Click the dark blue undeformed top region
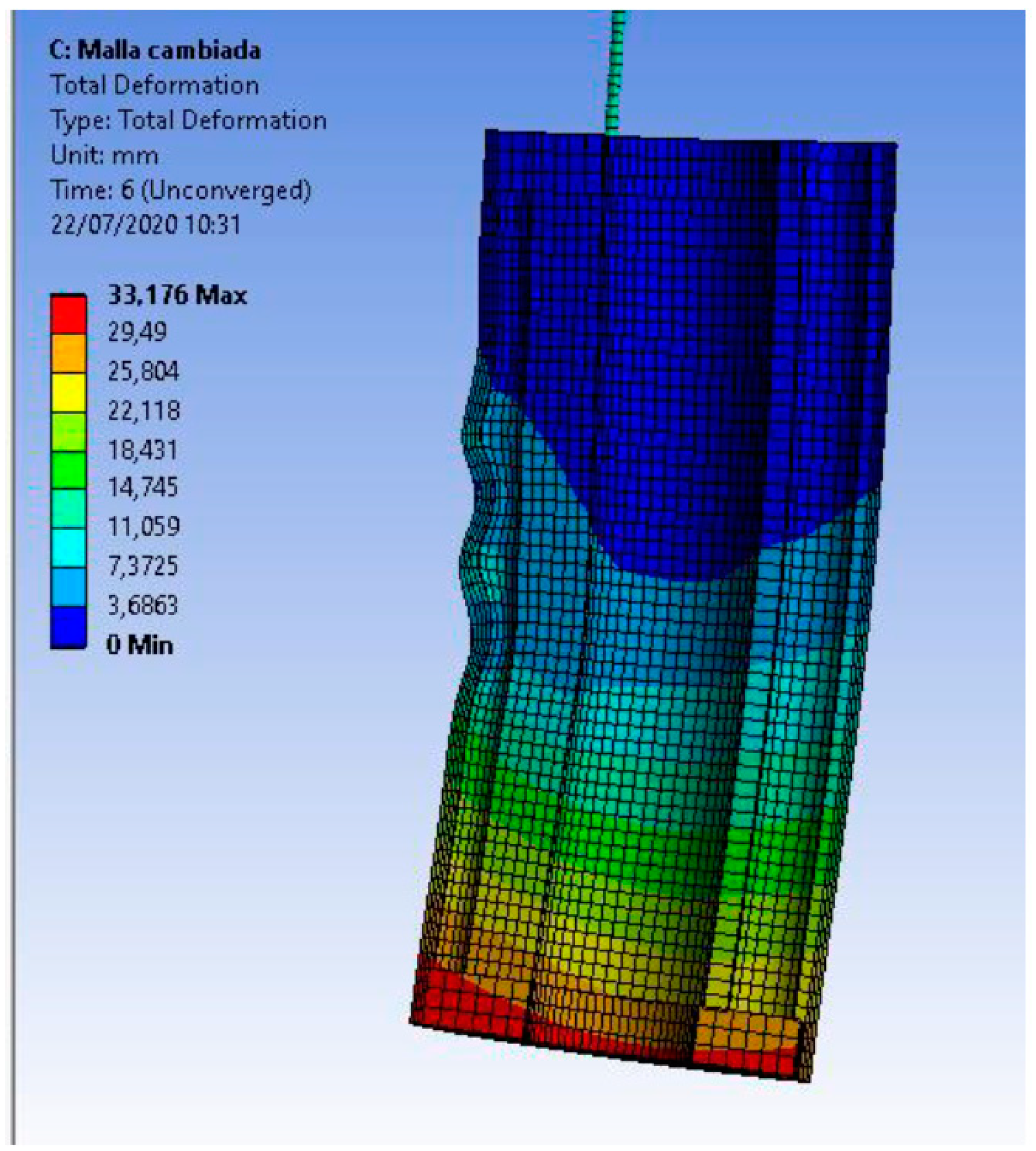The image size is (1036, 1151). [683, 285]
